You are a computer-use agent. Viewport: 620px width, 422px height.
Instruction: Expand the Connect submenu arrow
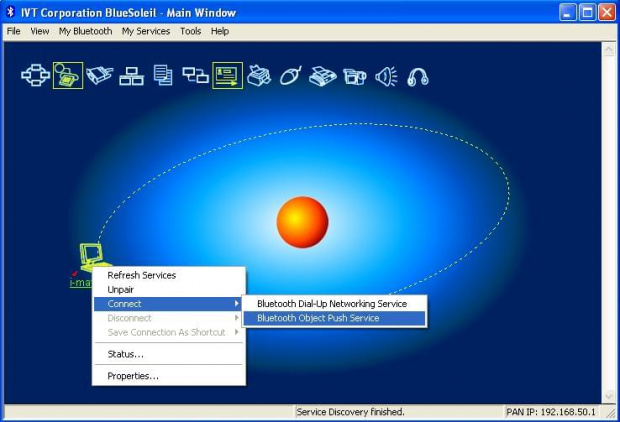[236, 303]
